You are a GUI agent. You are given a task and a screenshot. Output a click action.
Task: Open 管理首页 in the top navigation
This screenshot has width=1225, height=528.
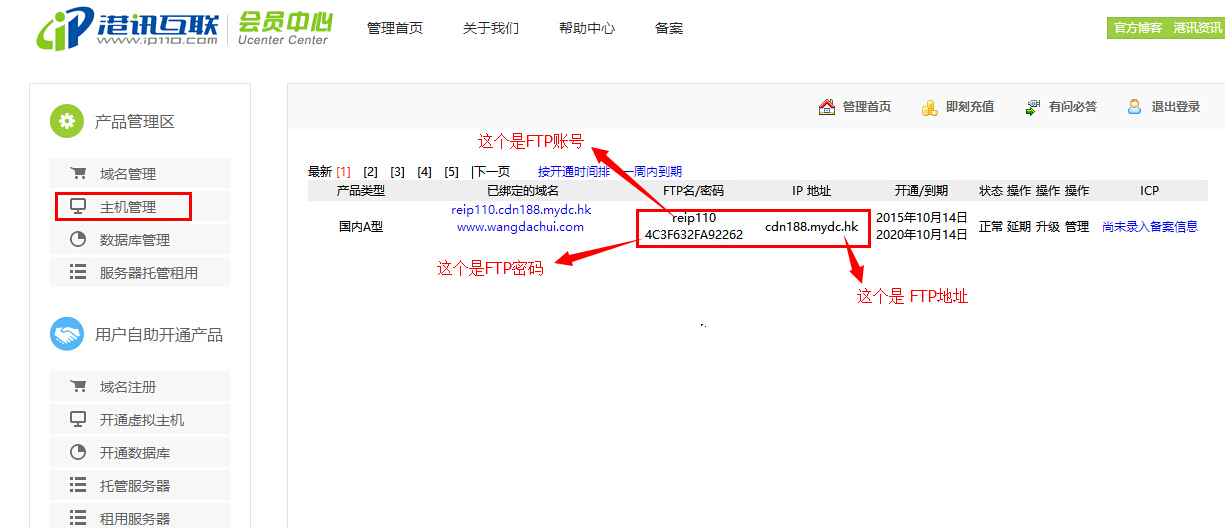pos(395,28)
